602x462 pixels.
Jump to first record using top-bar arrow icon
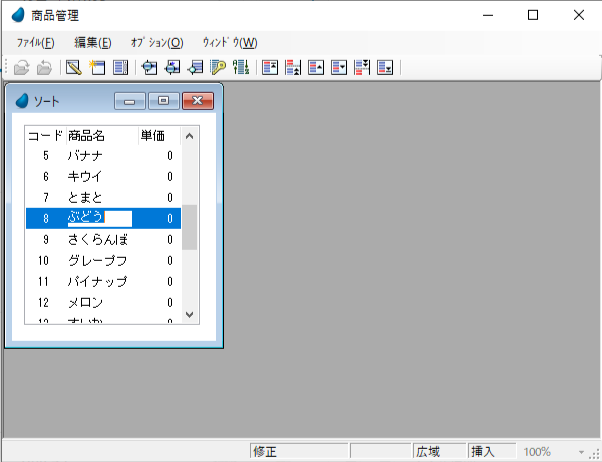coord(269,68)
